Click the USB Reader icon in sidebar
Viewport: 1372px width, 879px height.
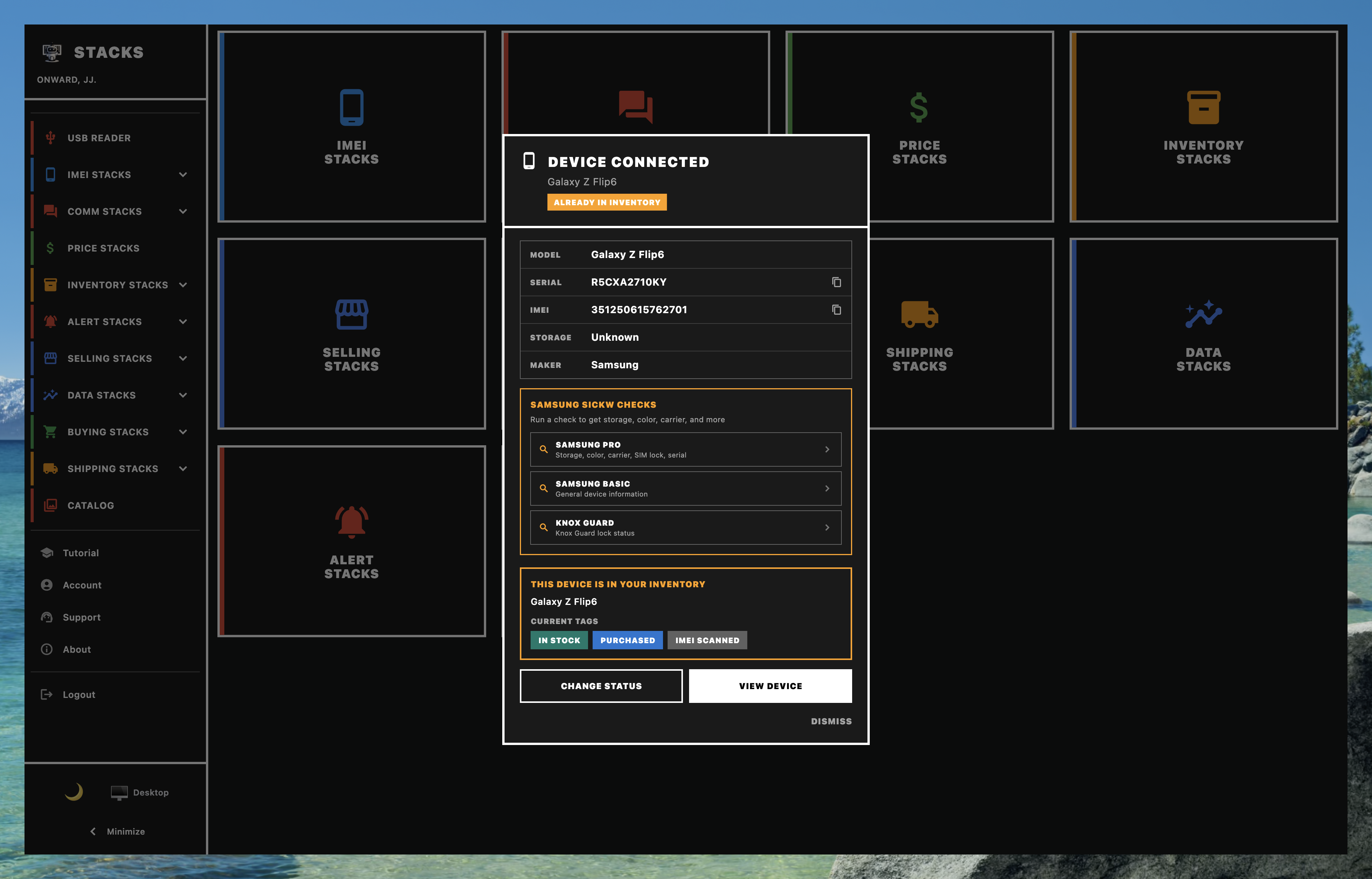pos(50,137)
